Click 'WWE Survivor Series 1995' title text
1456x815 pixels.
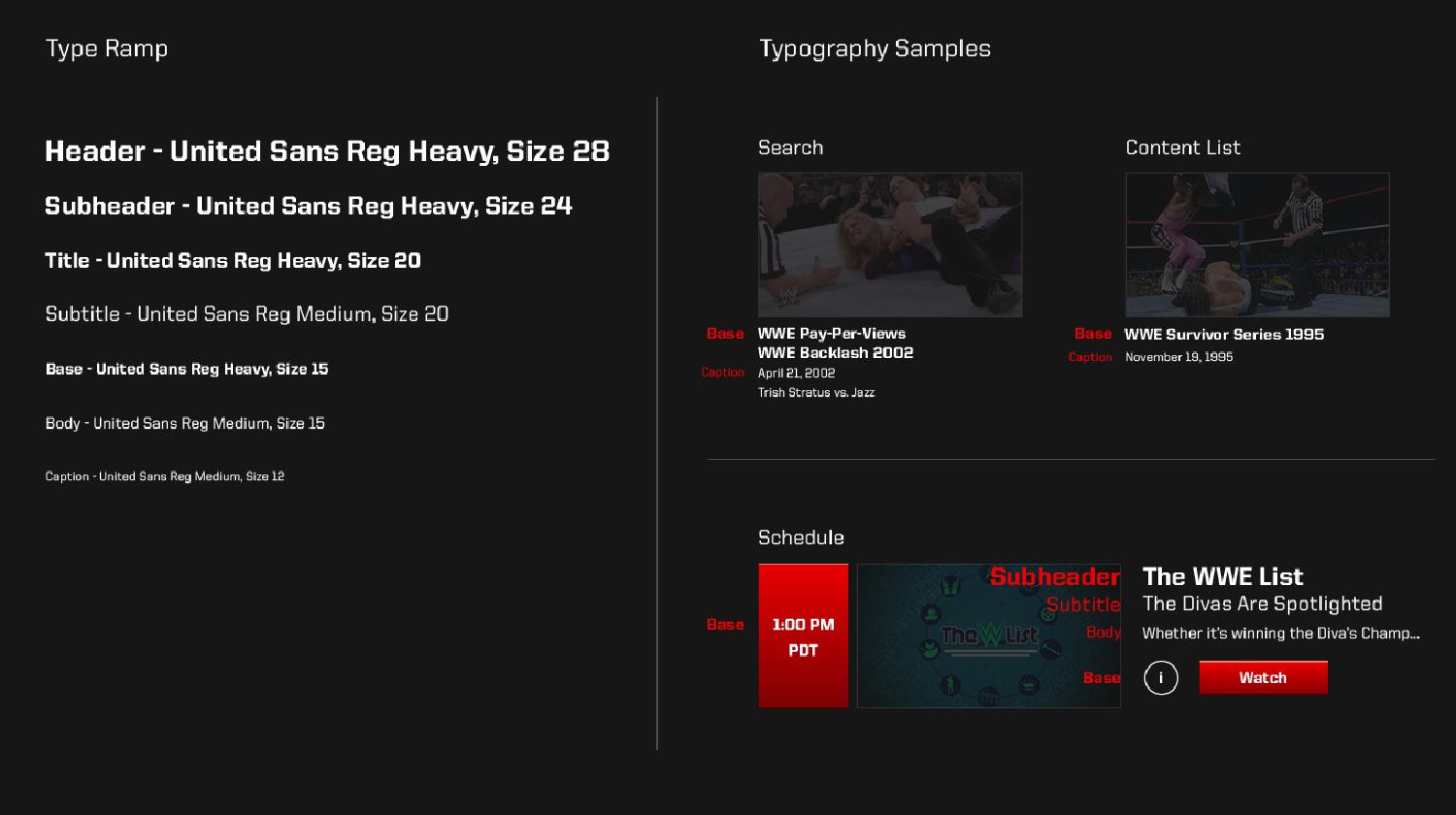coord(1224,335)
